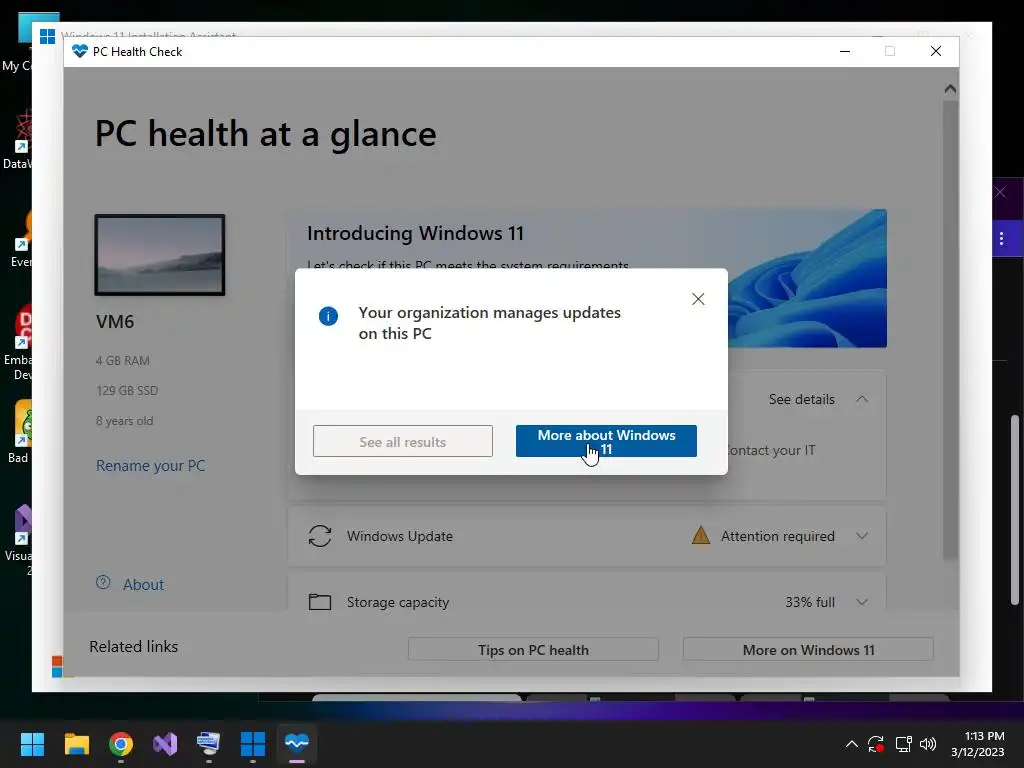
Task: Click Tips on PC health button
Action: point(533,650)
